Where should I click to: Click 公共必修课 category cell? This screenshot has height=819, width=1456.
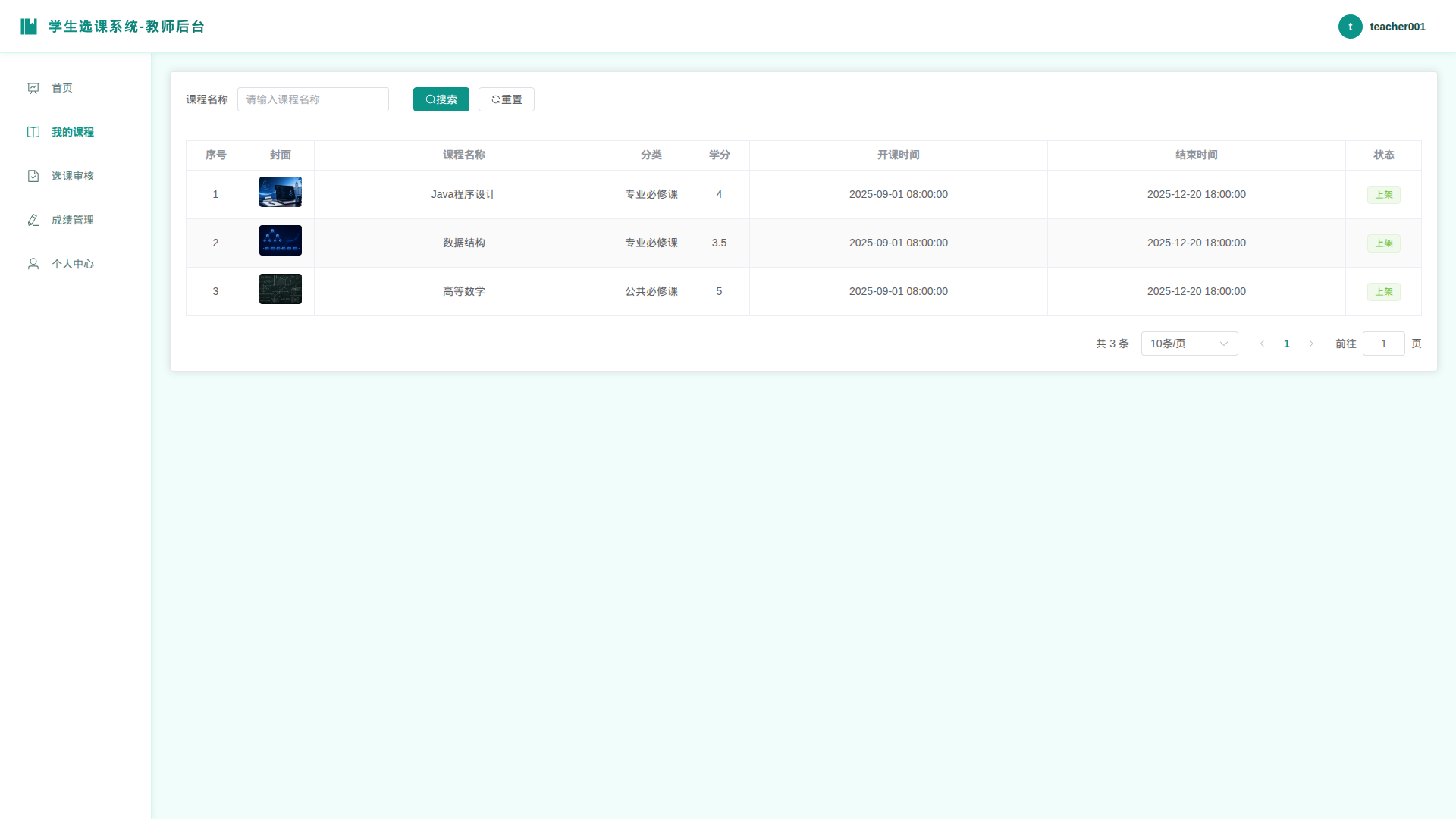pyautogui.click(x=651, y=291)
